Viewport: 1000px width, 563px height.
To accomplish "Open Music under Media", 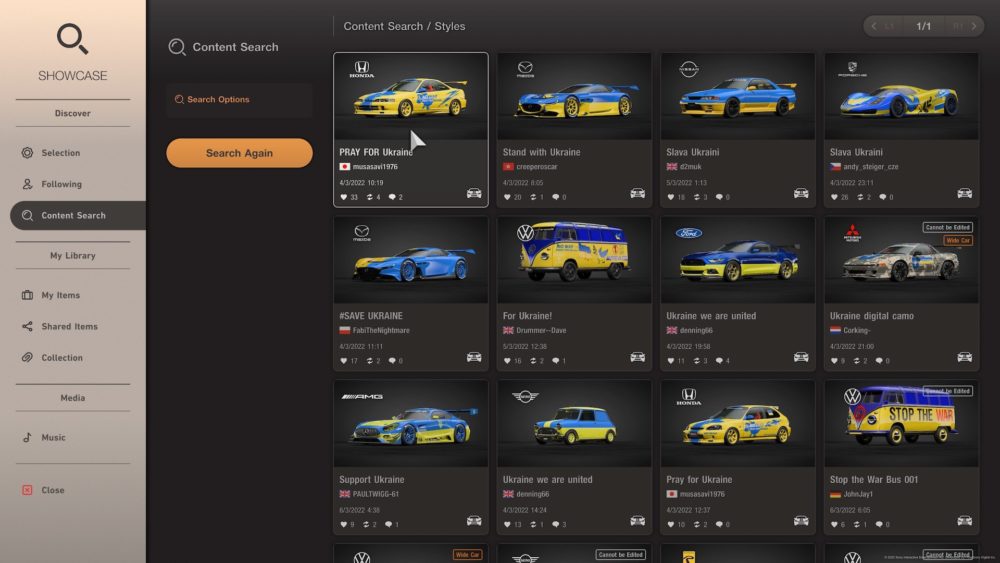I will (x=53, y=437).
